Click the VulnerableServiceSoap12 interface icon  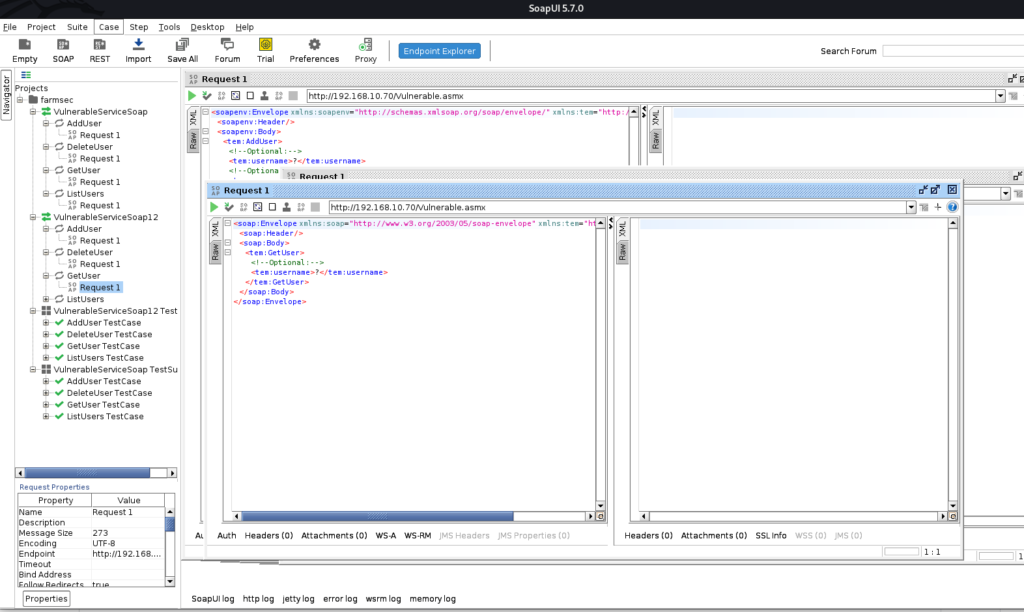click(46, 217)
